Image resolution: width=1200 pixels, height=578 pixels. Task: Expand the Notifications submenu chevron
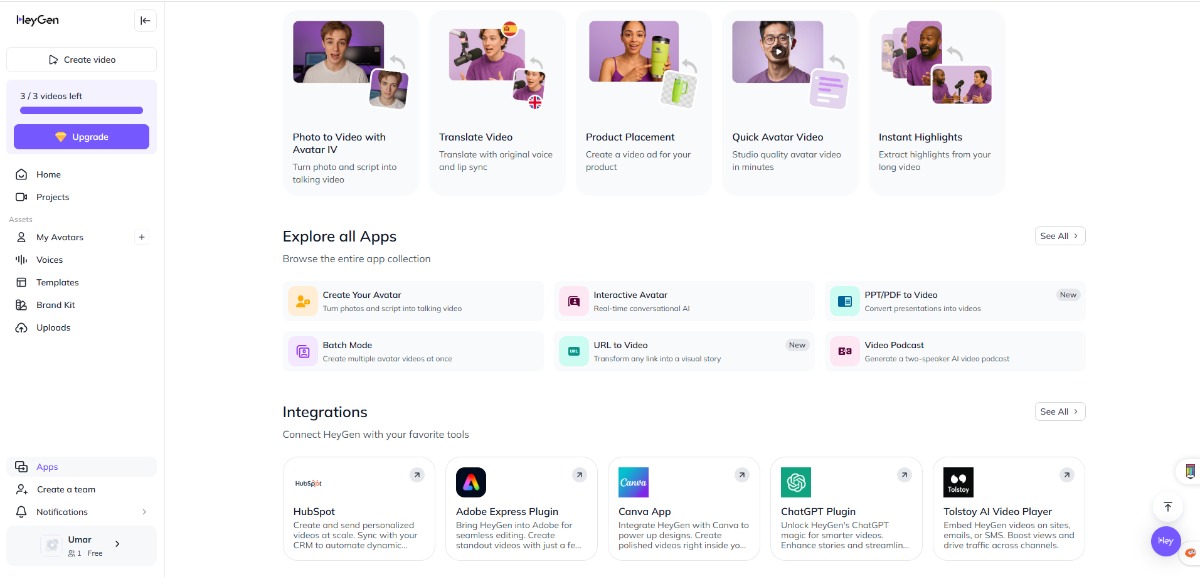click(x=144, y=512)
